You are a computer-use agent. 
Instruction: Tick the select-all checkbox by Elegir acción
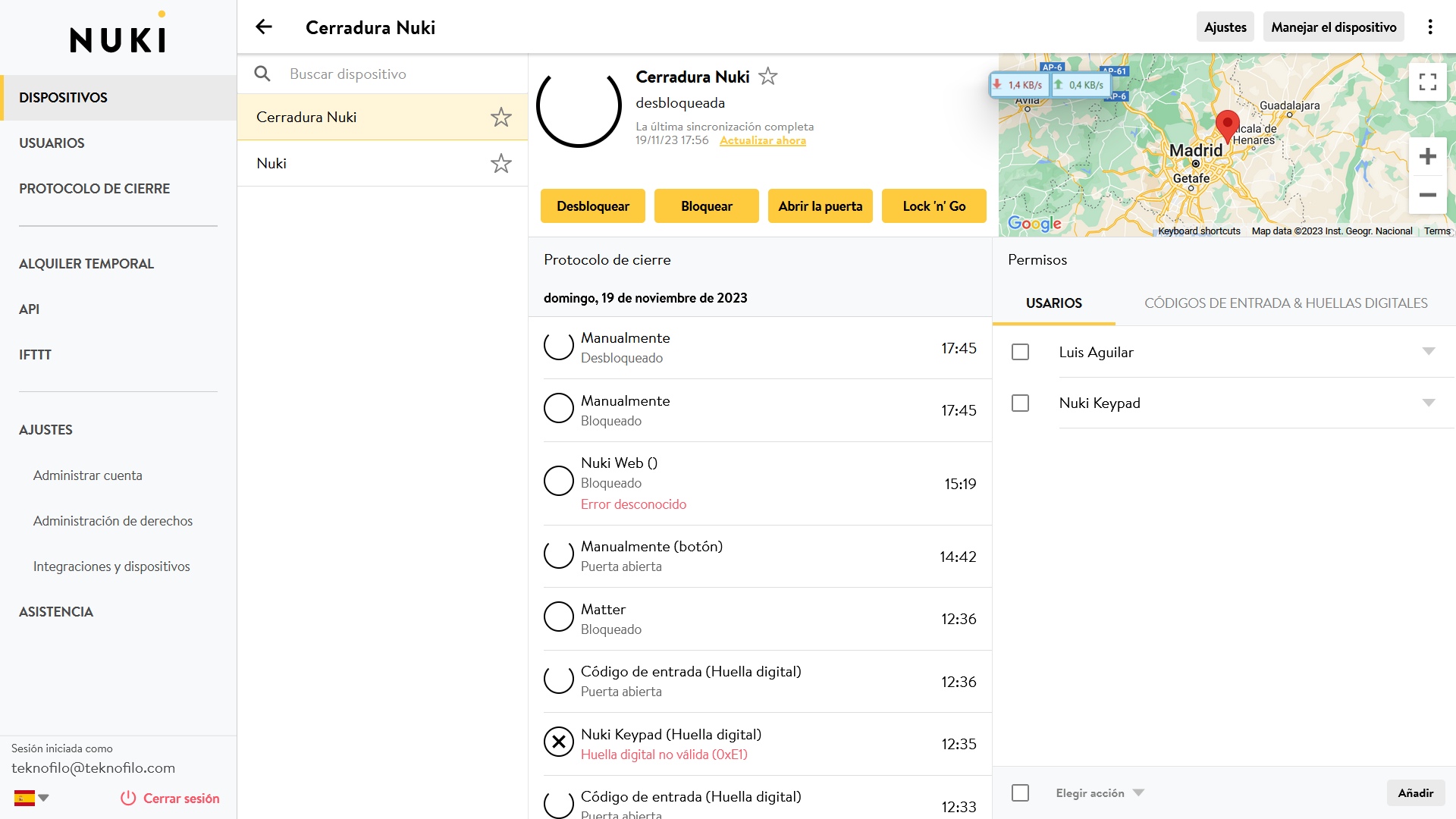[x=1021, y=793]
